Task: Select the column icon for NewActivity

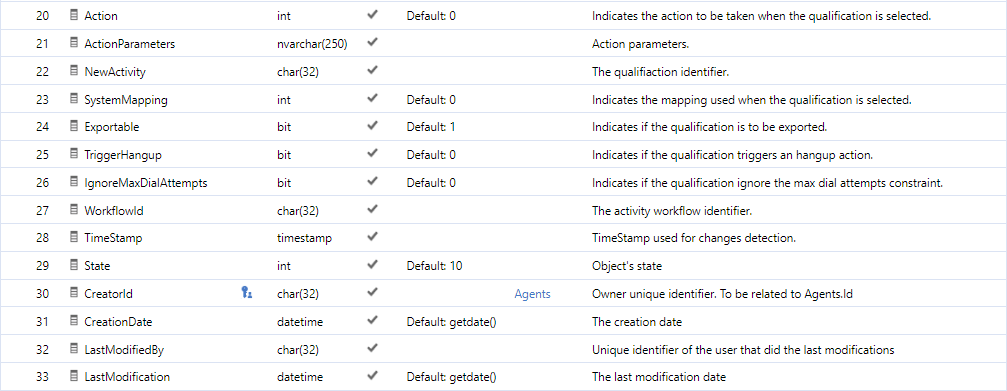Action: pyautogui.click(x=74, y=71)
